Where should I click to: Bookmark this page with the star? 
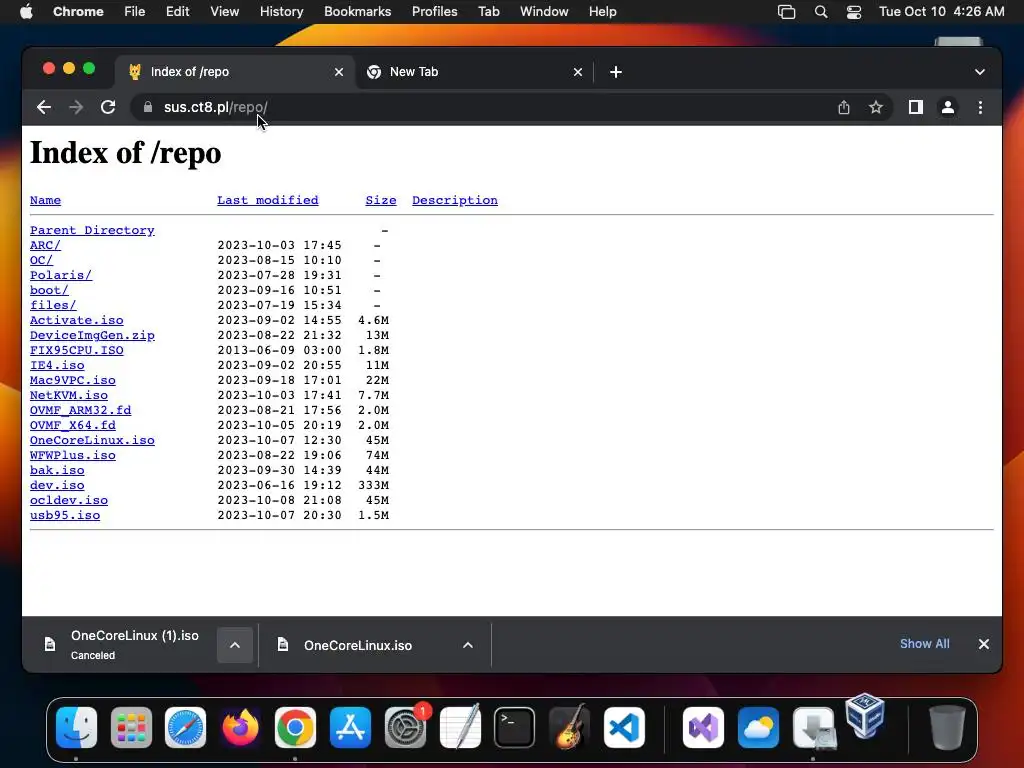coord(876,107)
